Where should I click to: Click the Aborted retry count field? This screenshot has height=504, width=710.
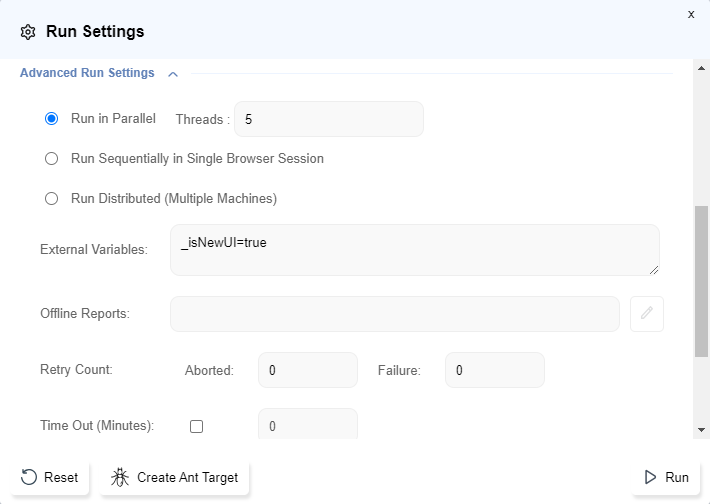[307, 370]
